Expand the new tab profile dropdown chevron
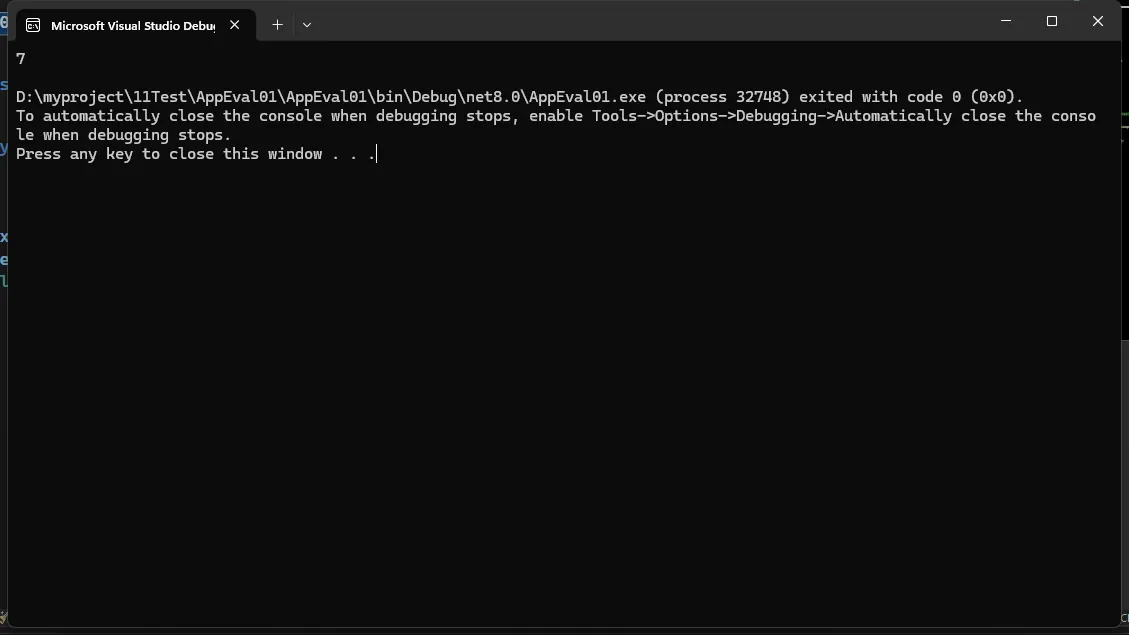 pos(307,25)
